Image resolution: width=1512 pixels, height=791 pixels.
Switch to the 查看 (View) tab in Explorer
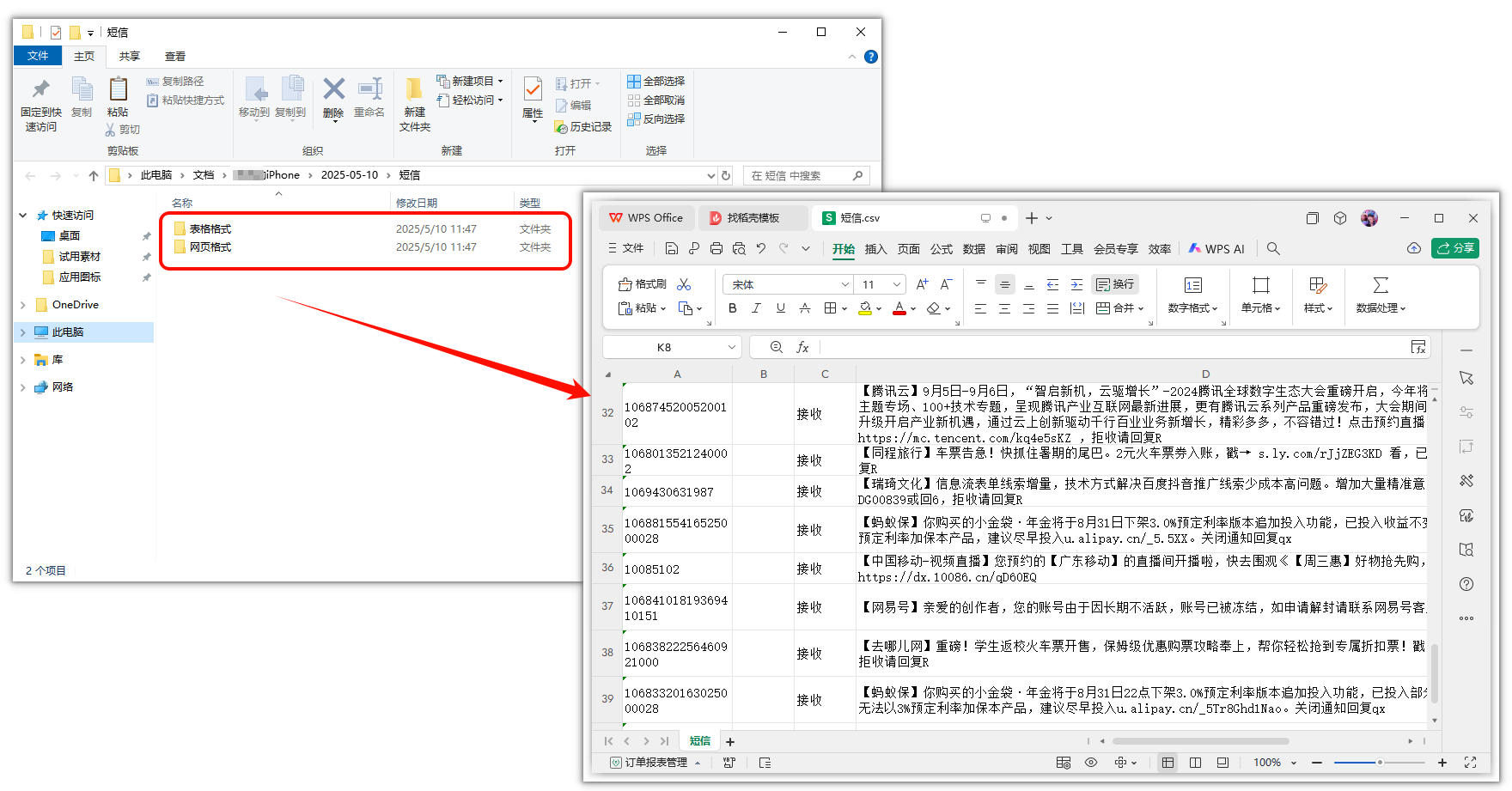(x=175, y=57)
